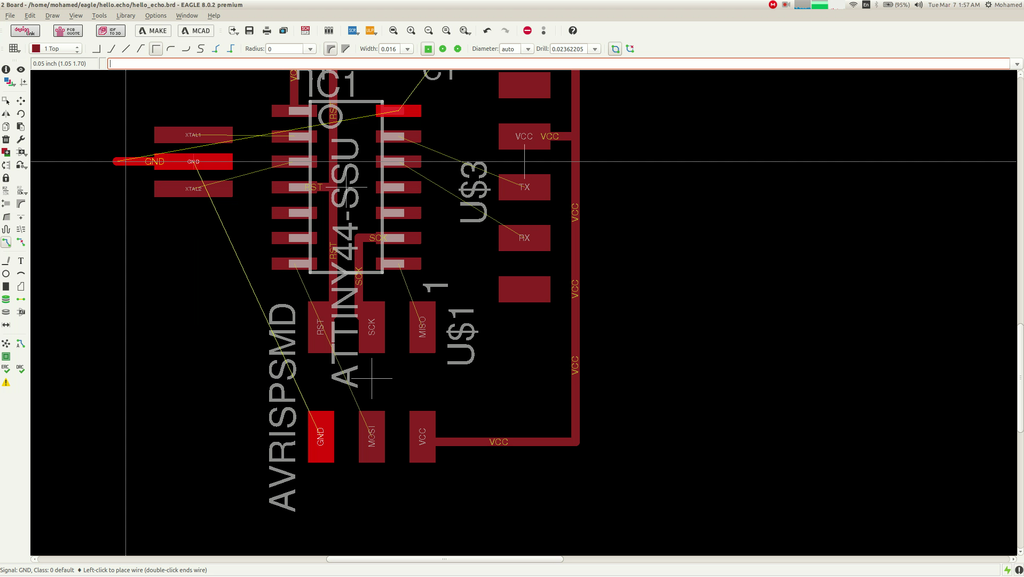Select the square via shape

[428, 49]
